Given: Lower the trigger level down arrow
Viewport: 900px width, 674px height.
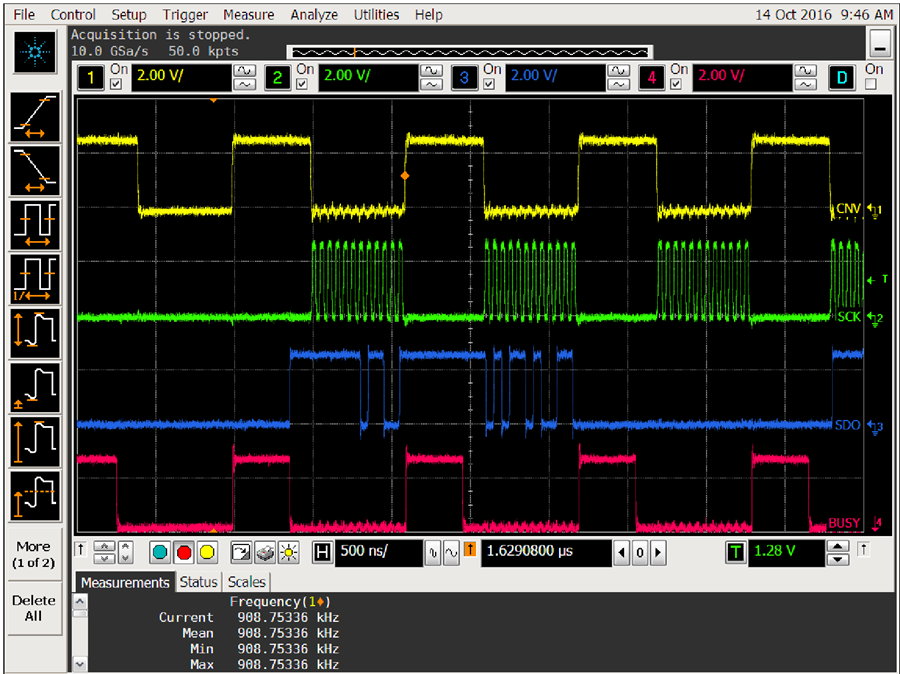Looking at the screenshot, I should pyautogui.click(x=839, y=559).
